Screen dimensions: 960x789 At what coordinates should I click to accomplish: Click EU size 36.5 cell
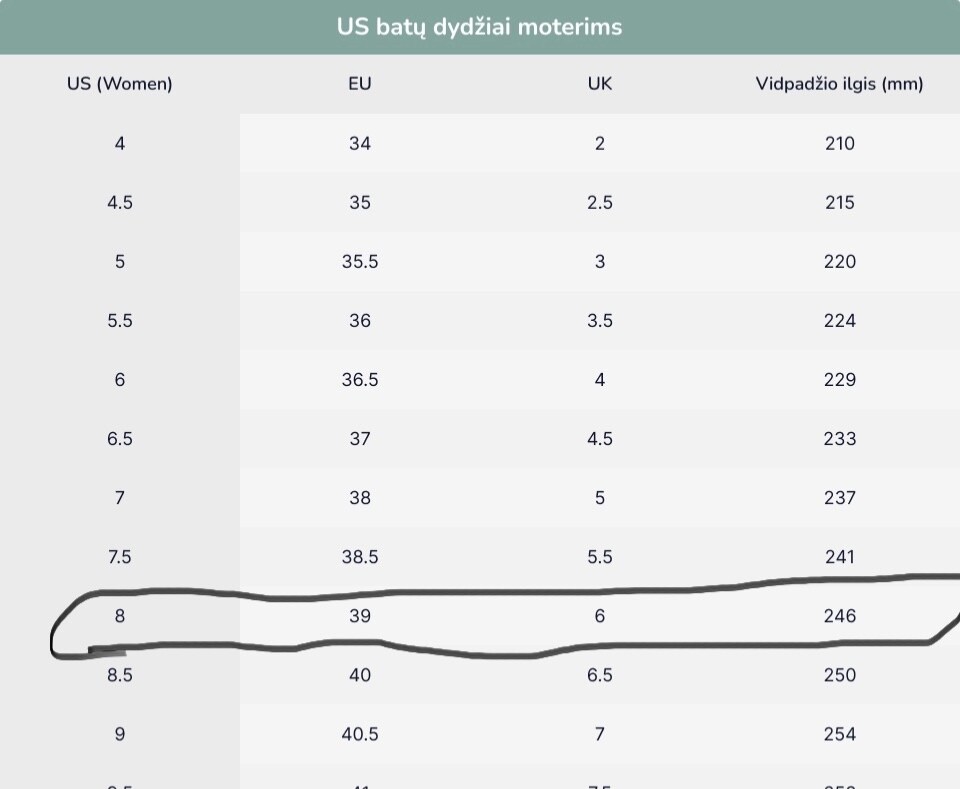point(360,380)
